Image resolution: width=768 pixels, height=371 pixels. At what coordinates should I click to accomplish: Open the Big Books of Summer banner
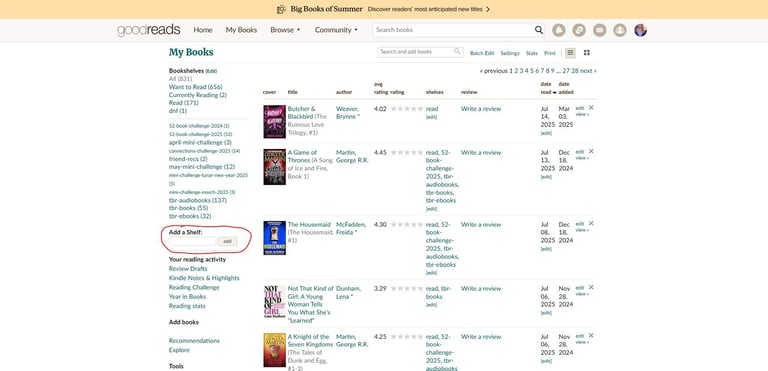pos(384,9)
